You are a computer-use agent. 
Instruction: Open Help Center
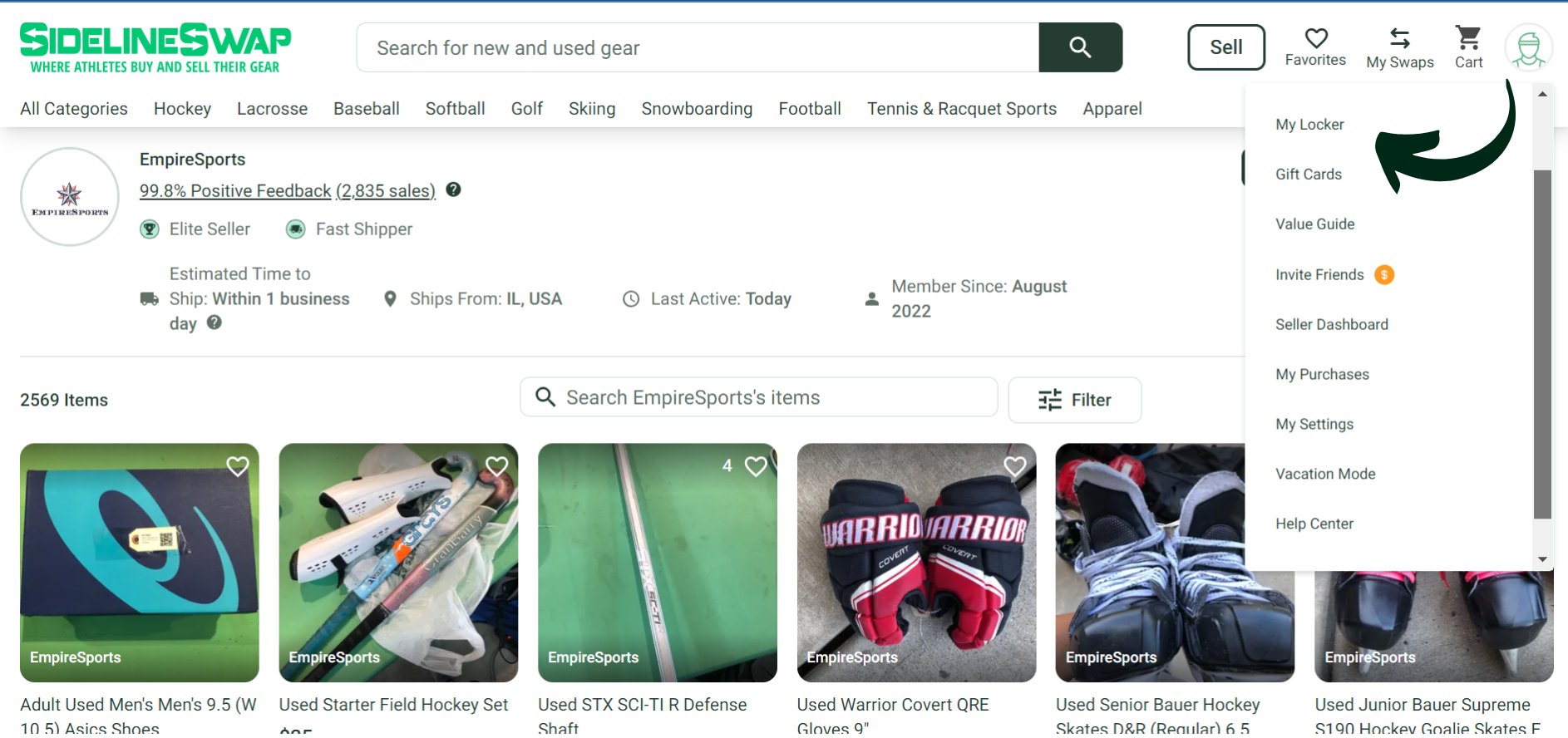click(1314, 524)
